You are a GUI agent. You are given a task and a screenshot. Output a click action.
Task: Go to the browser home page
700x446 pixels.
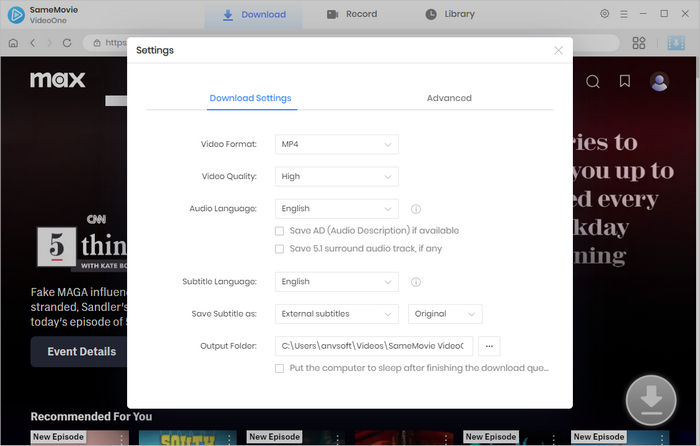(13, 43)
